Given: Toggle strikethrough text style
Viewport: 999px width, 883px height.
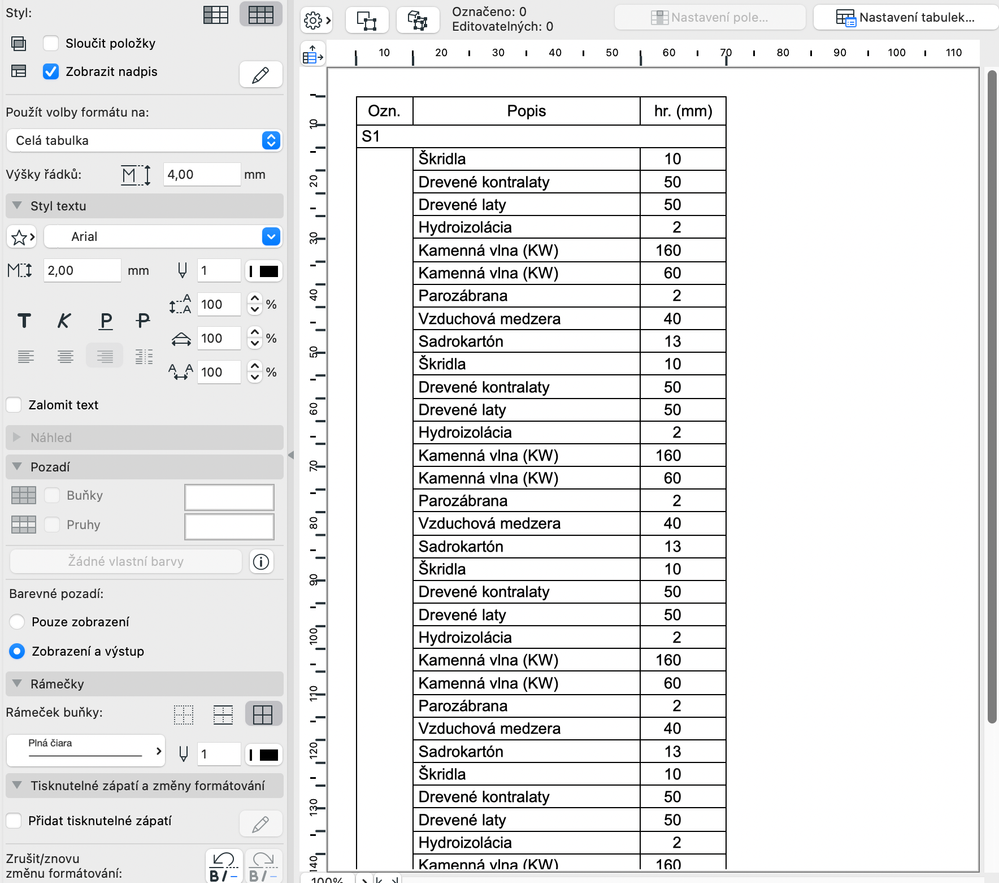Looking at the screenshot, I should coord(143,320).
